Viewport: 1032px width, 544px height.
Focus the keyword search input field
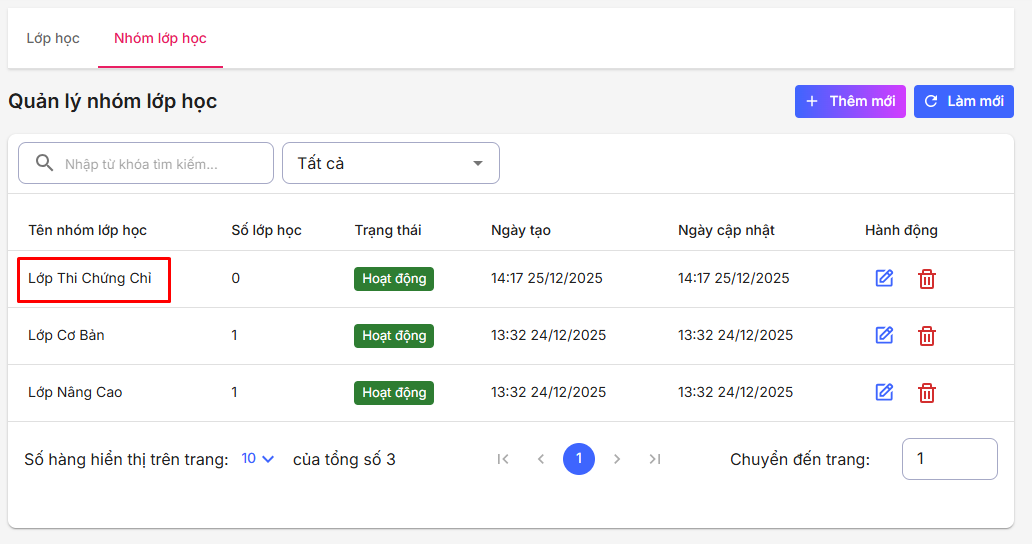[x=146, y=163]
